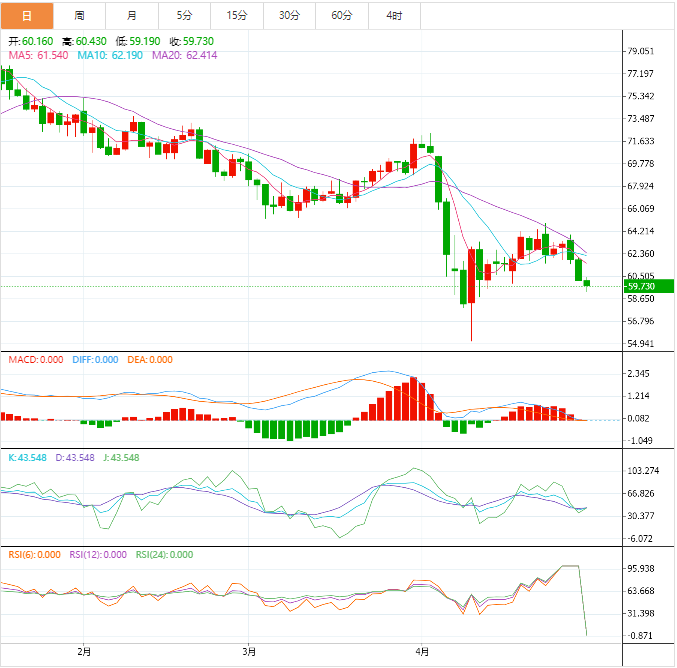Click the low price 59.190 value
The width and height of the screenshot is (677, 668).
[x=145, y=41]
